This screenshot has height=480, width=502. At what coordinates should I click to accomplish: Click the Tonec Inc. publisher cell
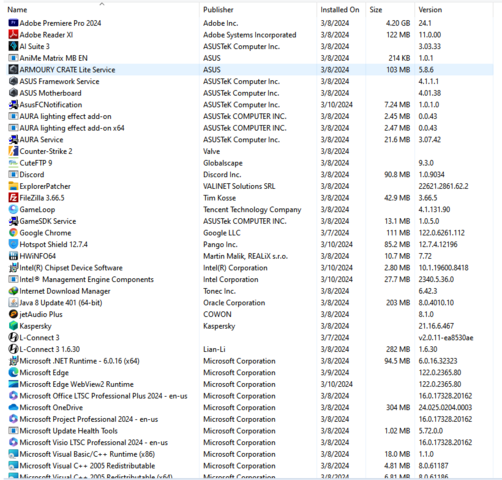219,291
